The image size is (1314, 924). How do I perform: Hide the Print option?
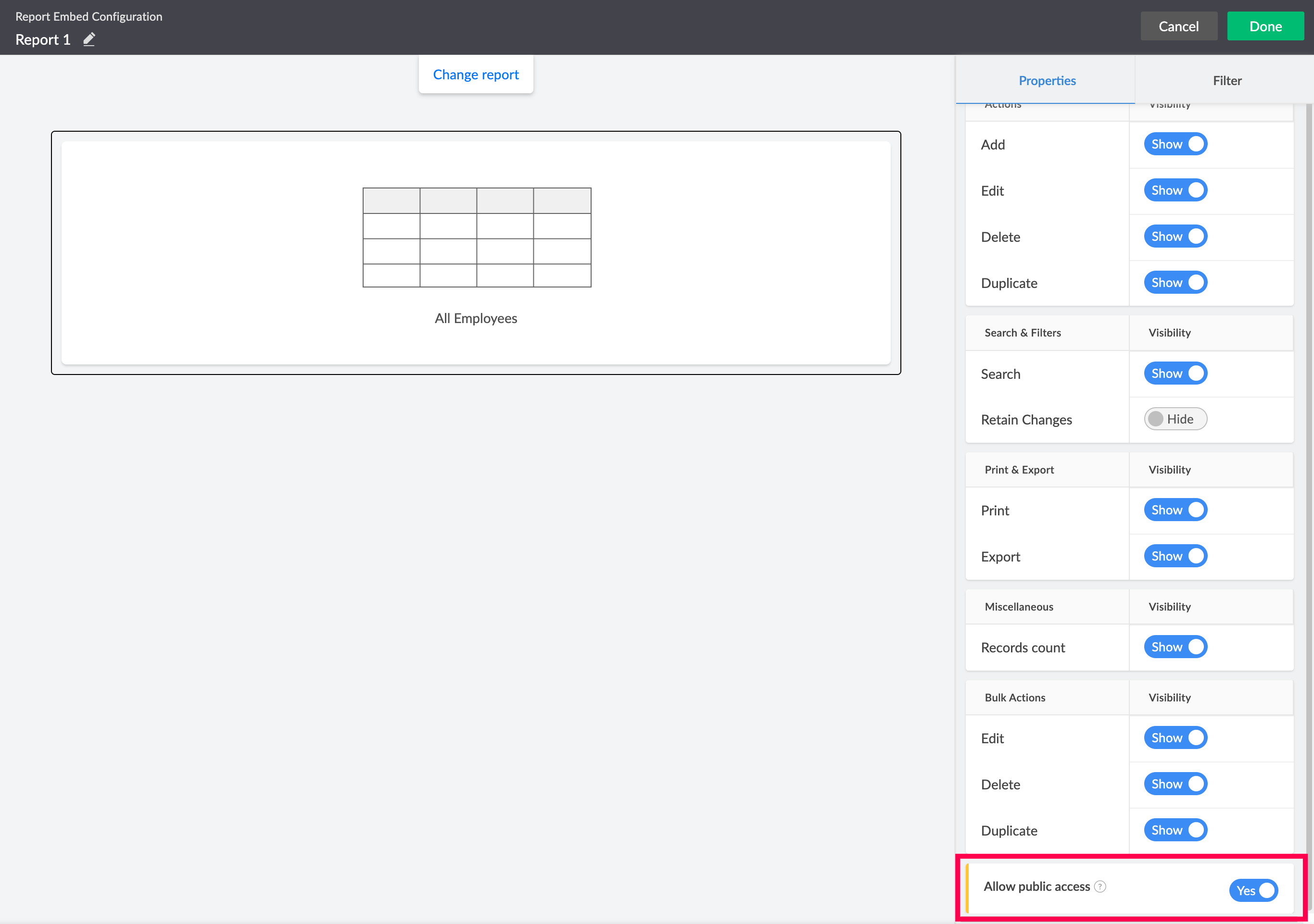coord(1175,510)
